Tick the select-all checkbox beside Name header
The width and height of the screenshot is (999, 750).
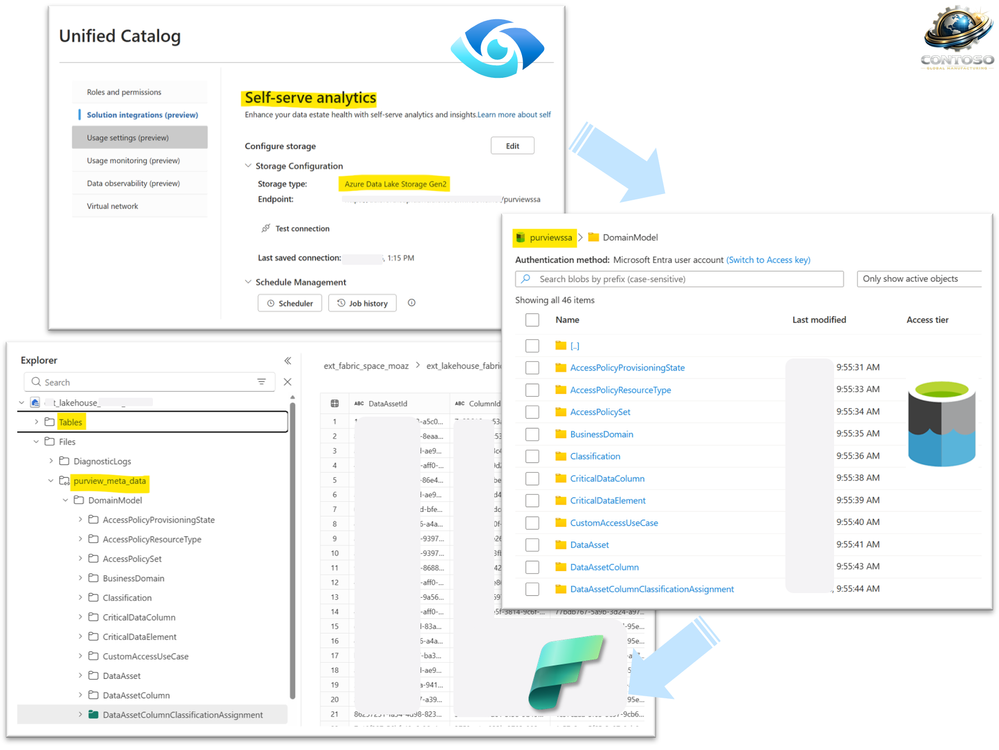532,320
